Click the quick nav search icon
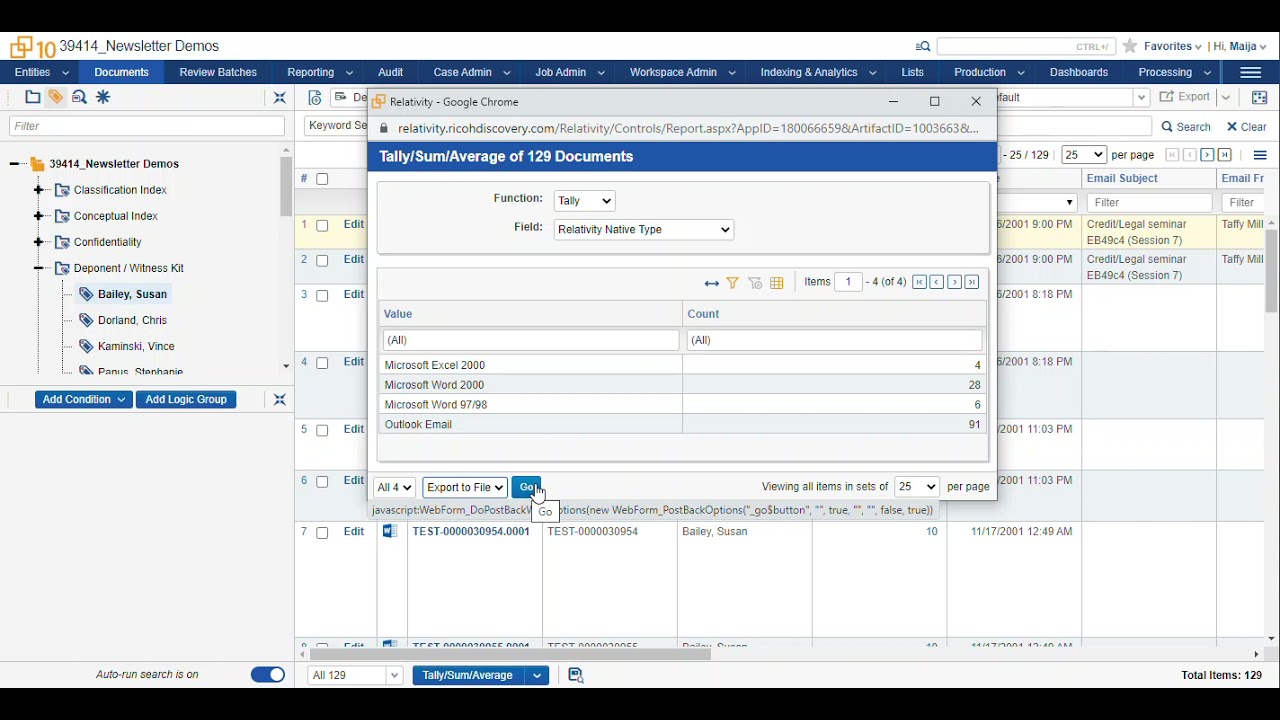Image resolution: width=1280 pixels, height=720 pixels. pos(923,46)
